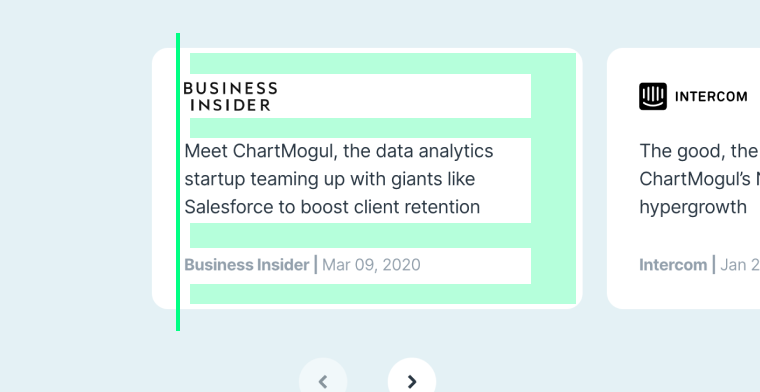Click the green strip above the Business Insider logo
This screenshot has height=392, width=760.
coord(383,63)
